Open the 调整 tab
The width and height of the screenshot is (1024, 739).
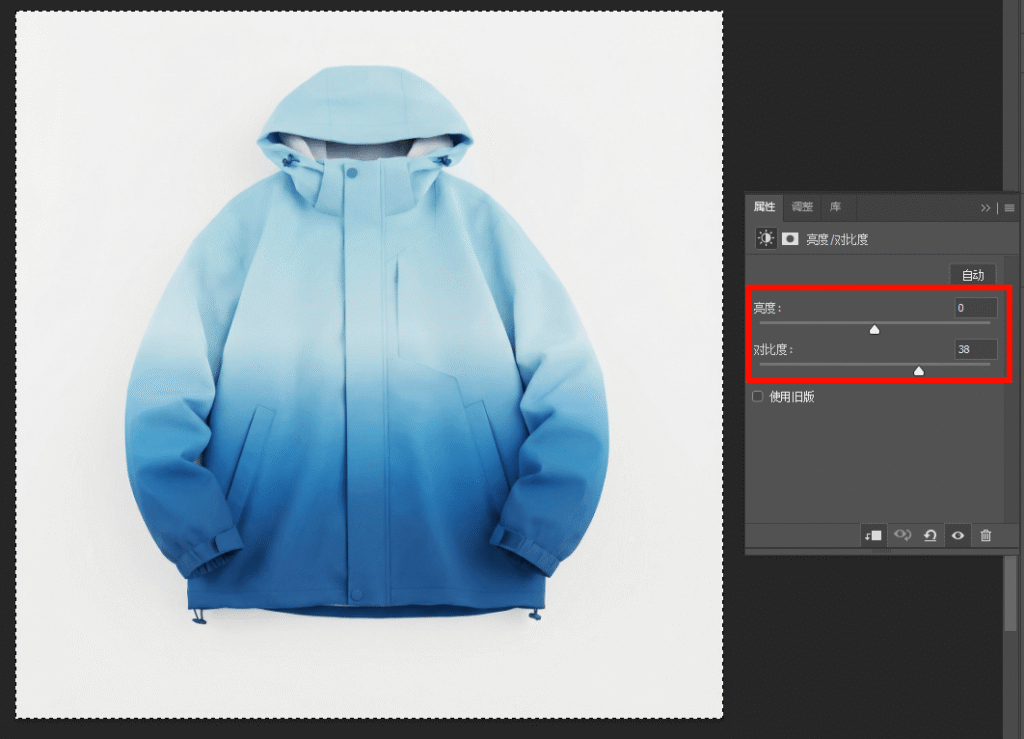(x=802, y=207)
